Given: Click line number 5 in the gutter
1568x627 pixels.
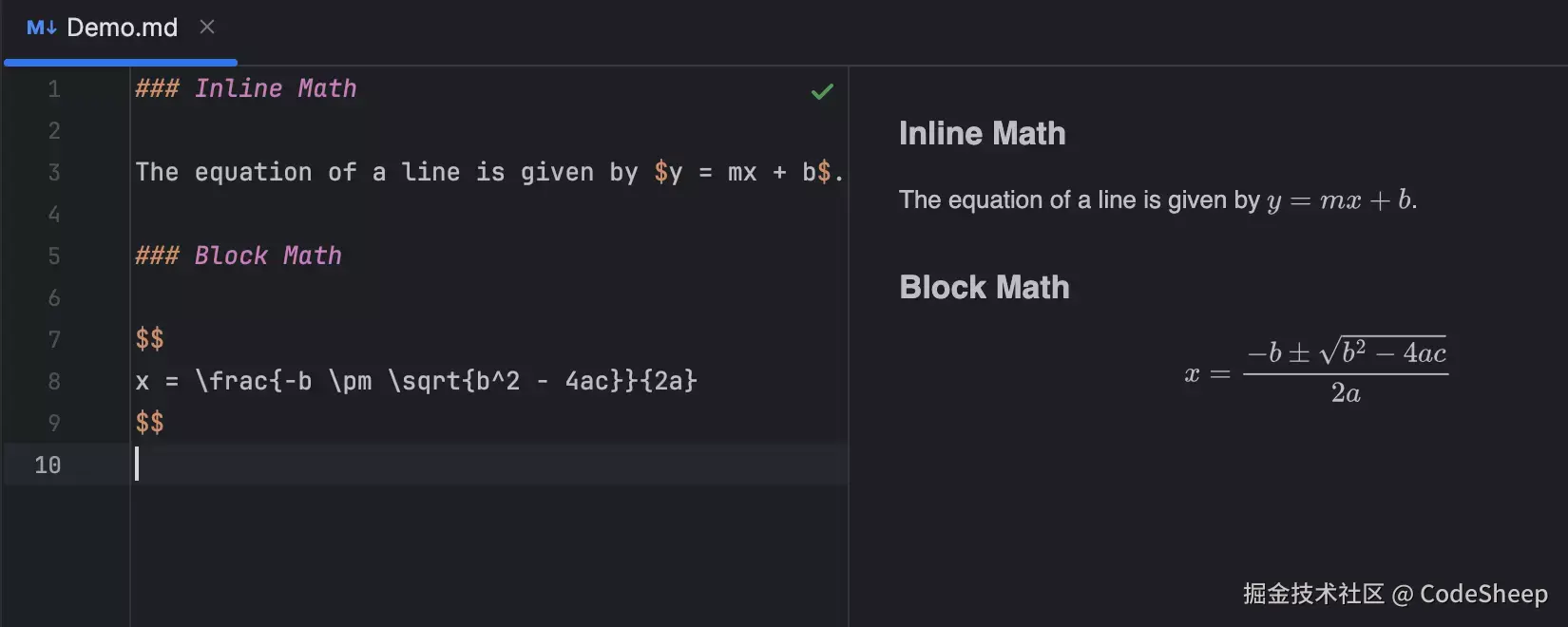Looking at the screenshot, I should coord(54,256).
